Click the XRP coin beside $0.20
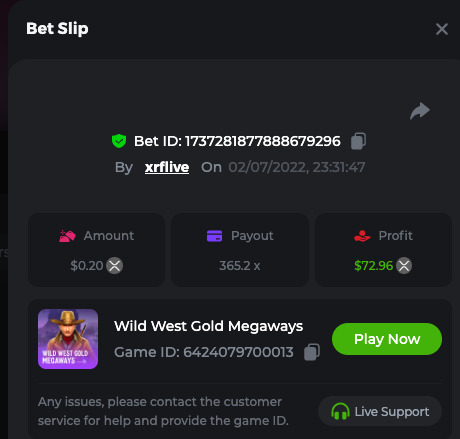The width and height of the screenshot is (460, 439). (114, 266)
